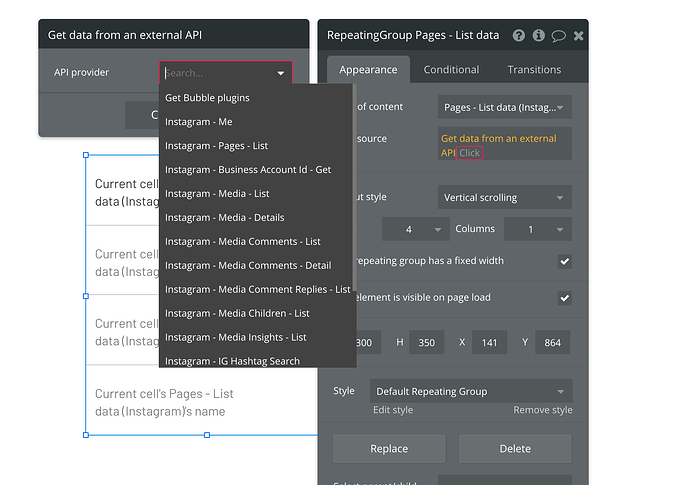Open the API provider search dropdown
The height and width of the screenshot is (485, 690).
225,73
